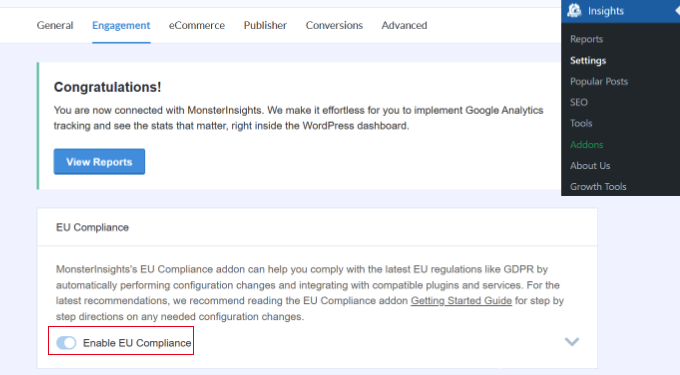Open the Insights menu header
Image resolution: width=680 pixels, height=375 pixels.
pos(621,11)
